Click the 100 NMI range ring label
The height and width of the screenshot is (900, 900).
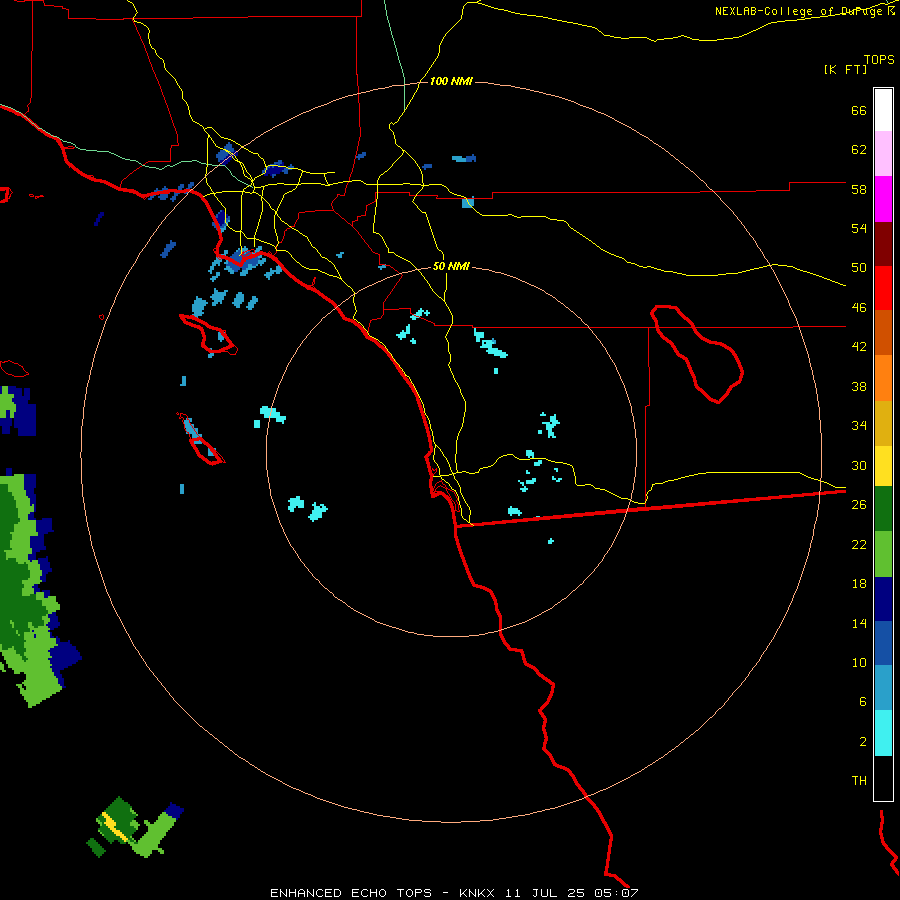pos(451,82)
